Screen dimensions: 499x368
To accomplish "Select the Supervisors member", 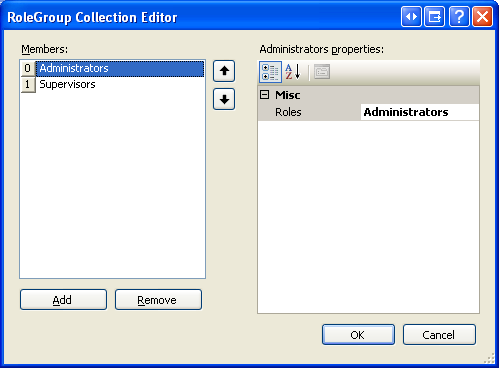I will click(x=120, y=84).
